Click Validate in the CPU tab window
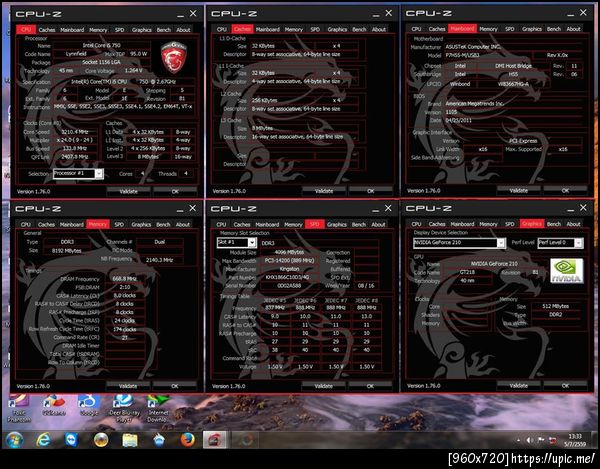This screenshot has height=469, width=600. point(128,191)
